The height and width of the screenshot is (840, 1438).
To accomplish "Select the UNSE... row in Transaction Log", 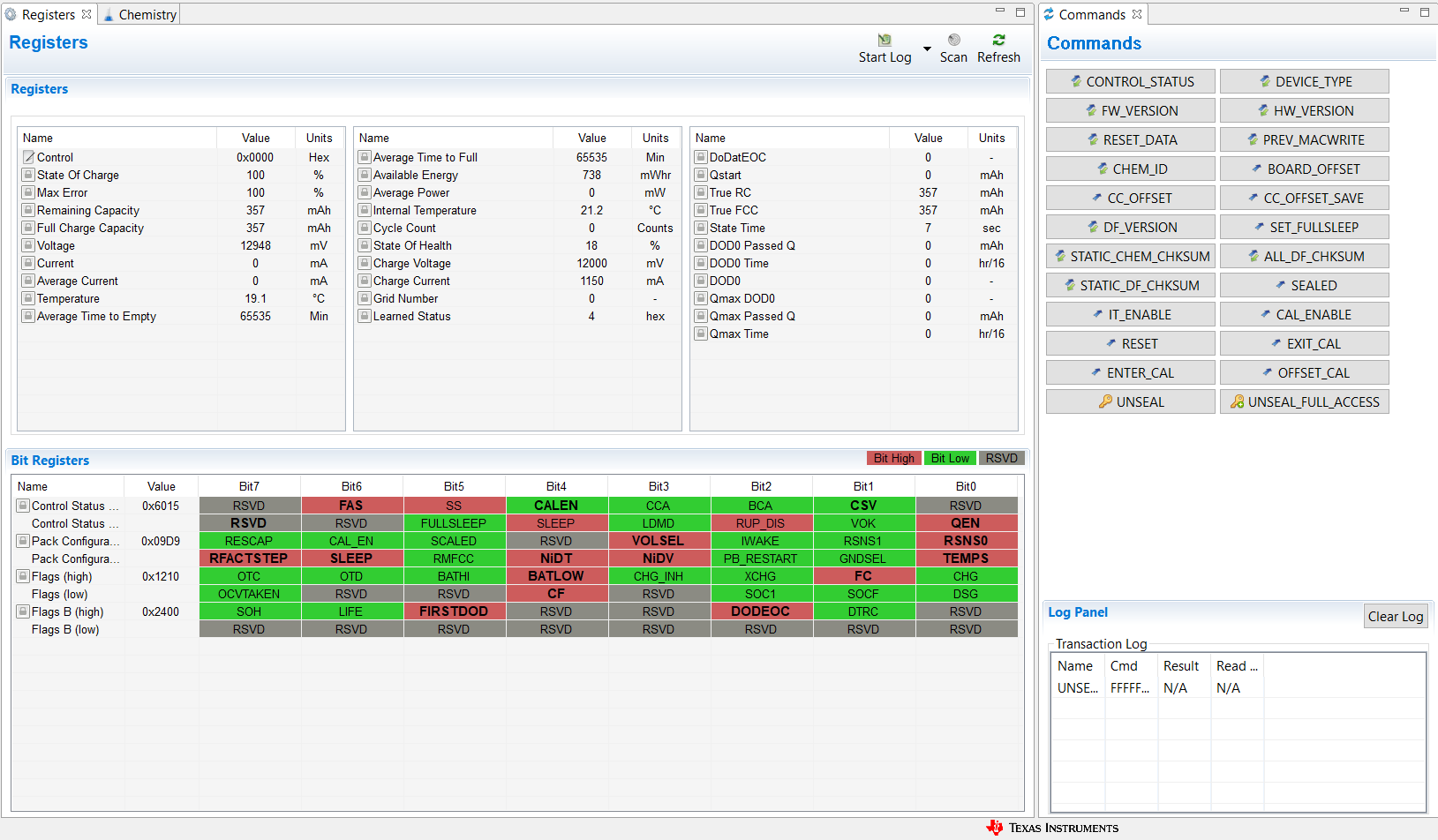I will point(1238,688).
